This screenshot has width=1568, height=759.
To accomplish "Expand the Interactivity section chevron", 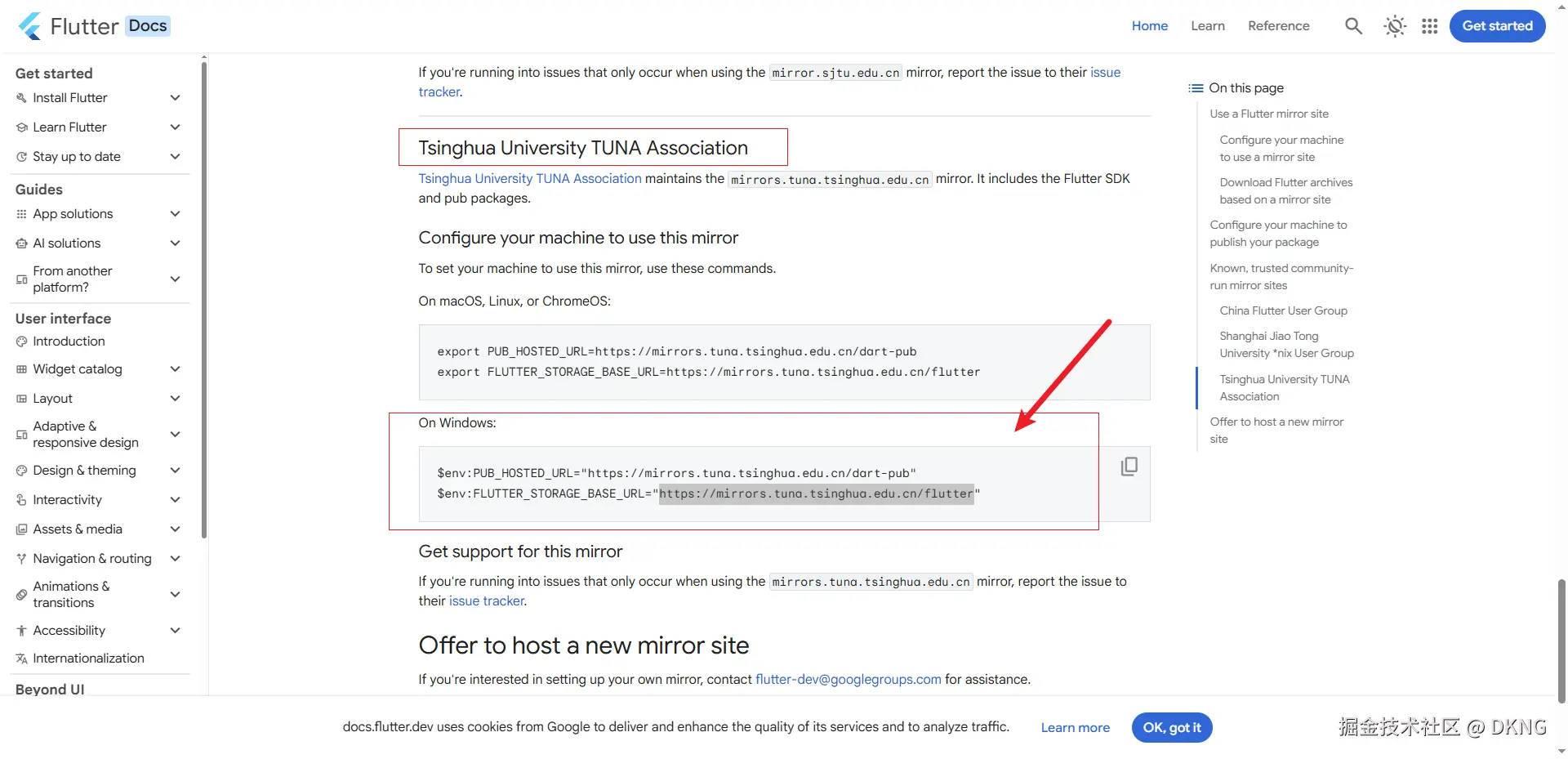I will (175, 500).
